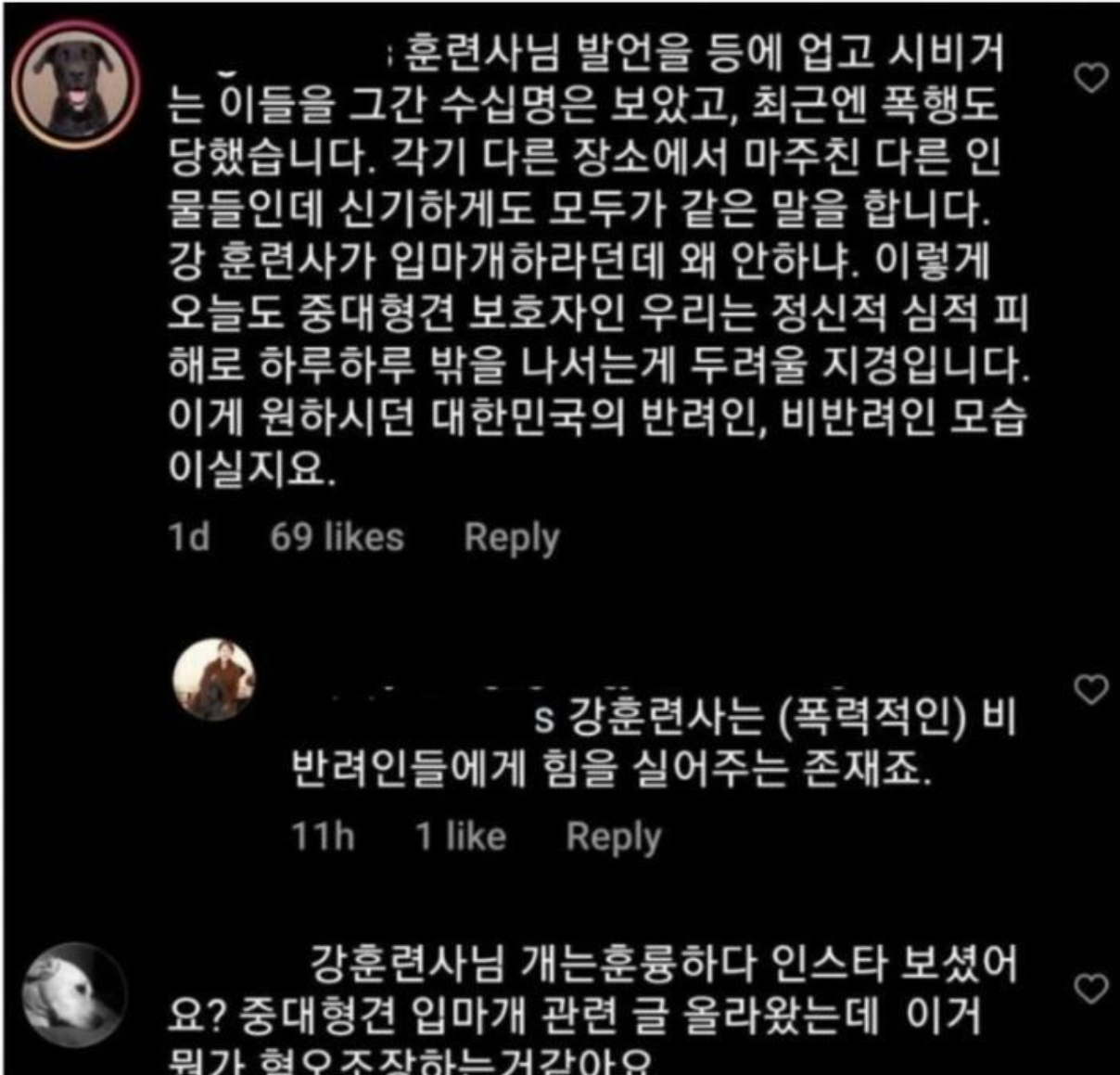Image resolution: width=1120 pixels, height=1075 pixels.
Task: Like the comment with 69 likes
Action: (x=1090, y=78)
